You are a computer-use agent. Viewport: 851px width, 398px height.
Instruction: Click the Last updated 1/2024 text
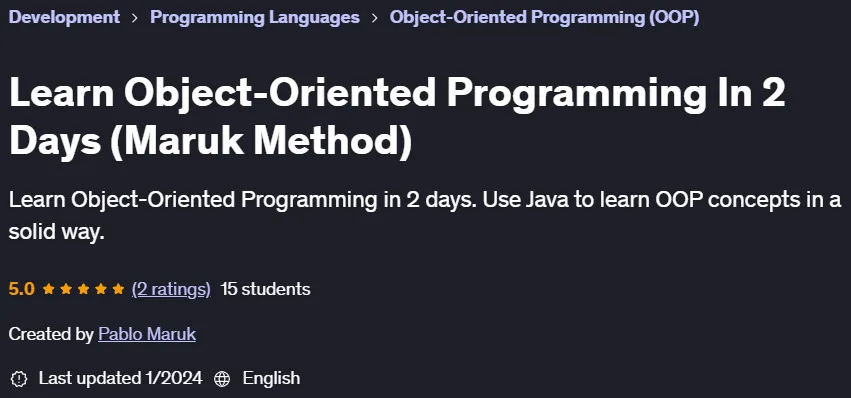(120, 378)
